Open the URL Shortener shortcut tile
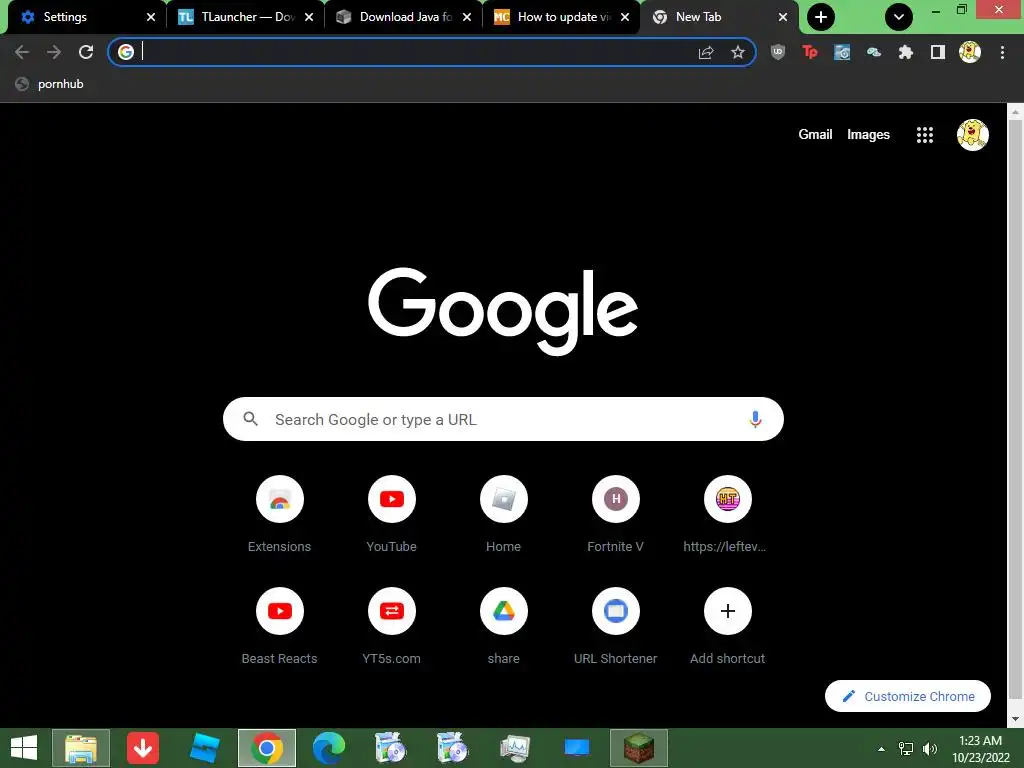The width and height of the screenshot is (1024, 768). [615, 627]
